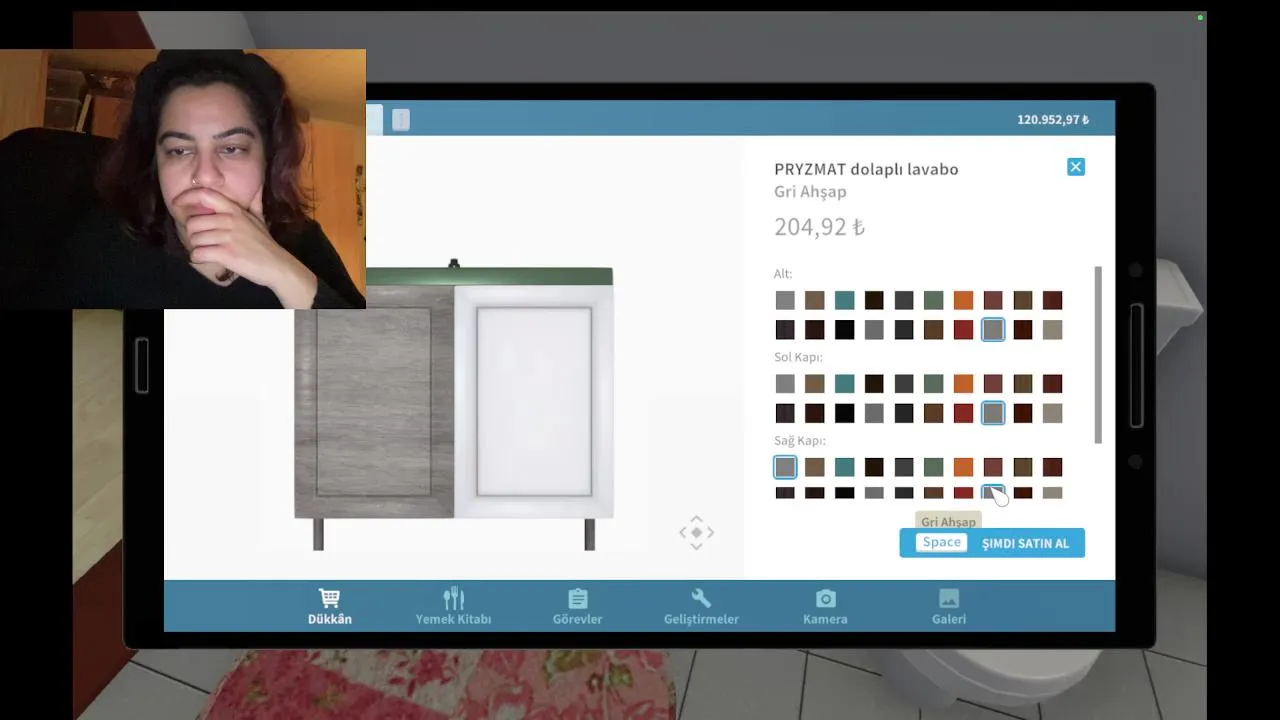This screenshot has width=1280, height=720.
Task: Click the swatch with the Gri Ahşap tooltip
Action: tap(993, 492)
